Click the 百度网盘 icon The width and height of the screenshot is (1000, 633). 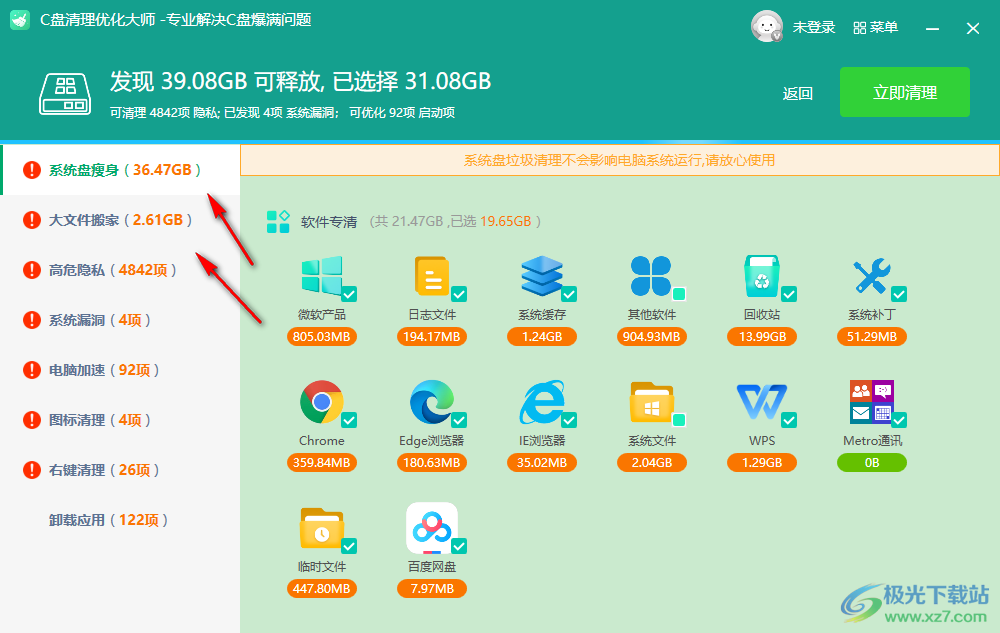[431, 528]
